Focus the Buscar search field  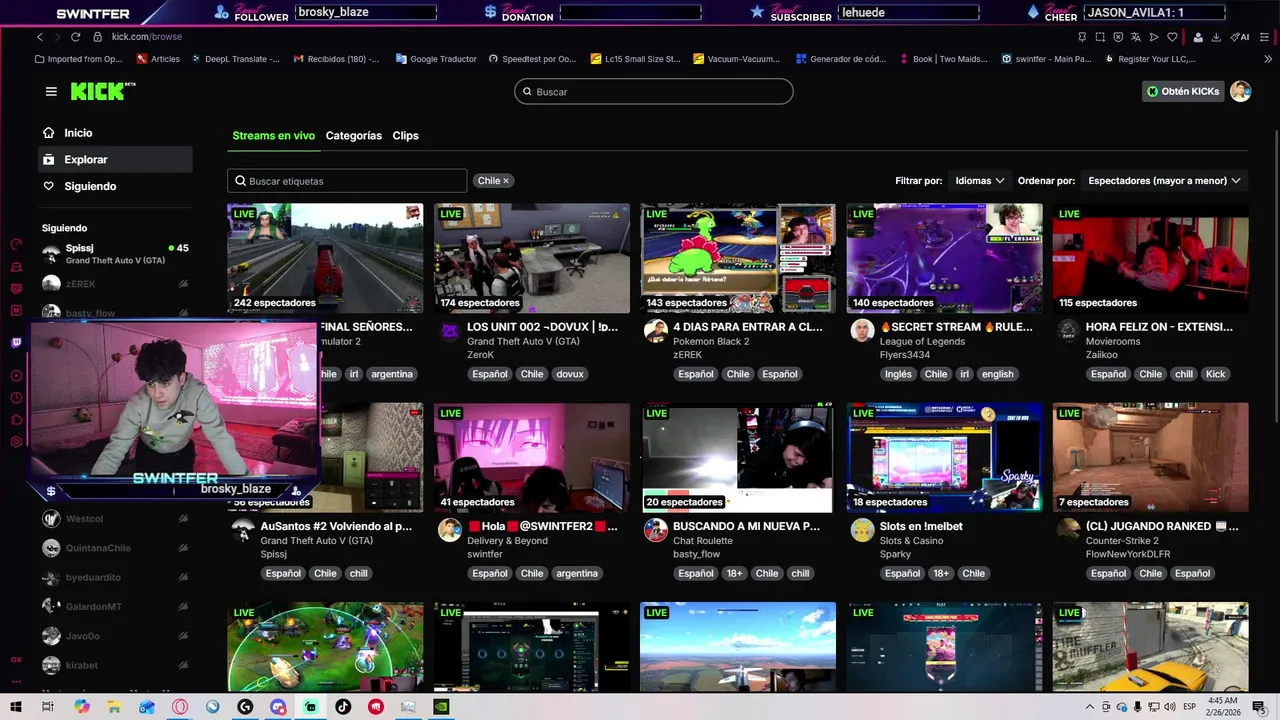(654, 91)
